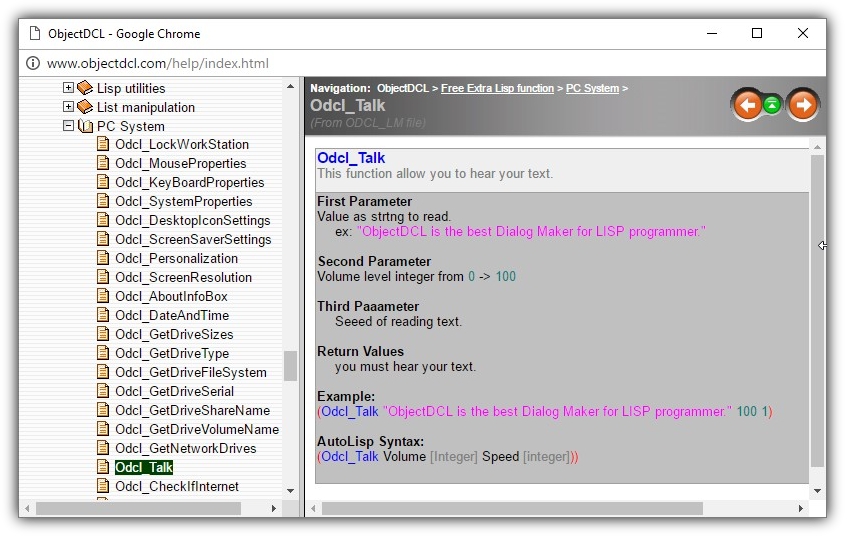Click page icon next to Odcl_GetDriveType
Screen dimensions: 845x536
click(102, 353)
